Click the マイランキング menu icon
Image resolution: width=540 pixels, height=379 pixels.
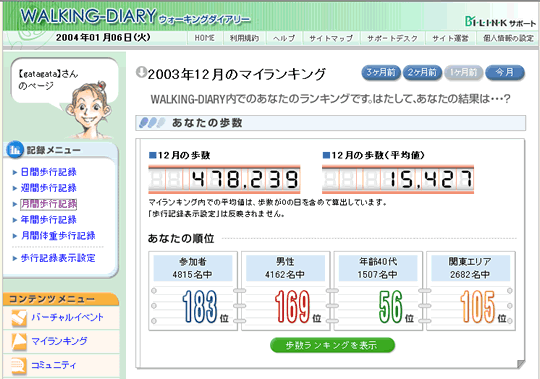(19, 341)
